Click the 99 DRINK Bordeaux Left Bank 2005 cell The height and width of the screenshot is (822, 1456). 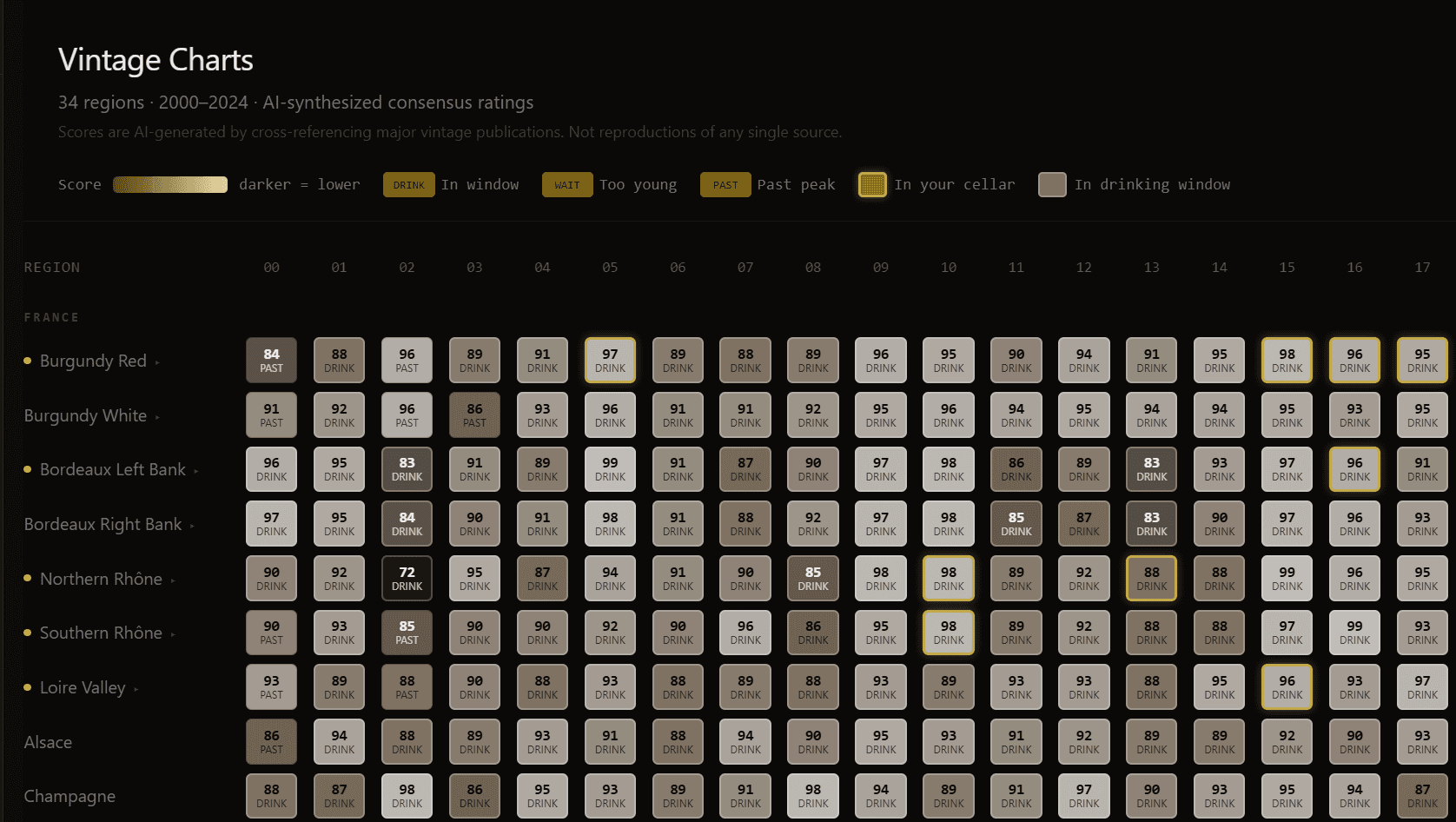click(x=610, y=469)
